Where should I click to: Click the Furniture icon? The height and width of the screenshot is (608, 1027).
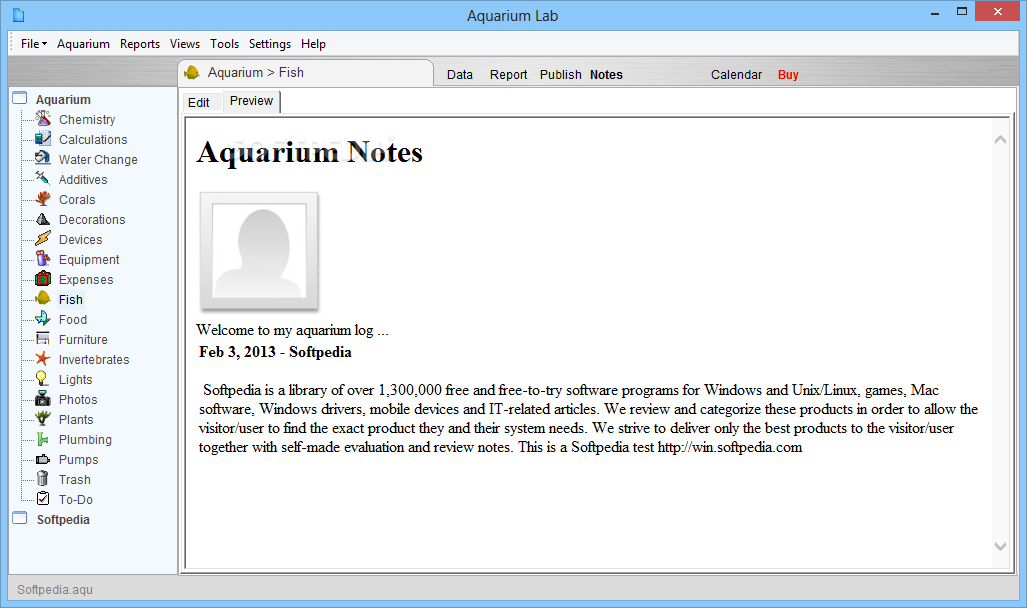click(x=43, y=339)
